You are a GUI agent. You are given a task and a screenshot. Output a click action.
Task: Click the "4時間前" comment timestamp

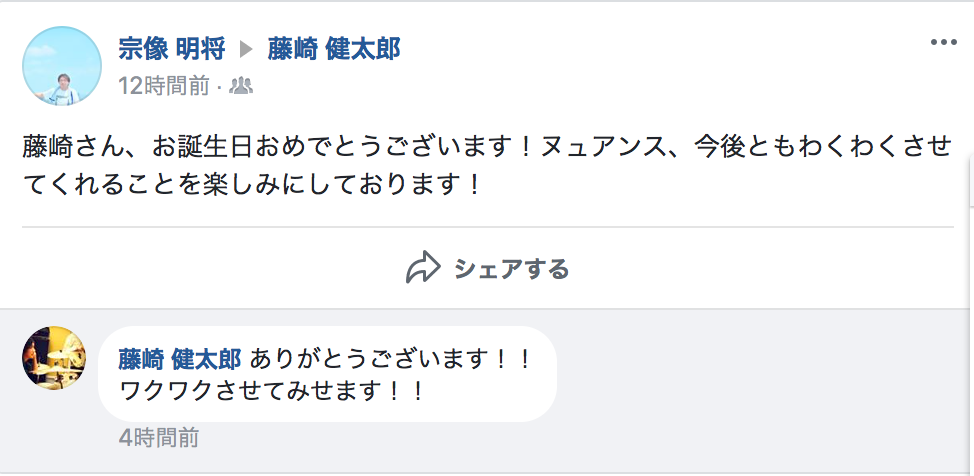158,437
